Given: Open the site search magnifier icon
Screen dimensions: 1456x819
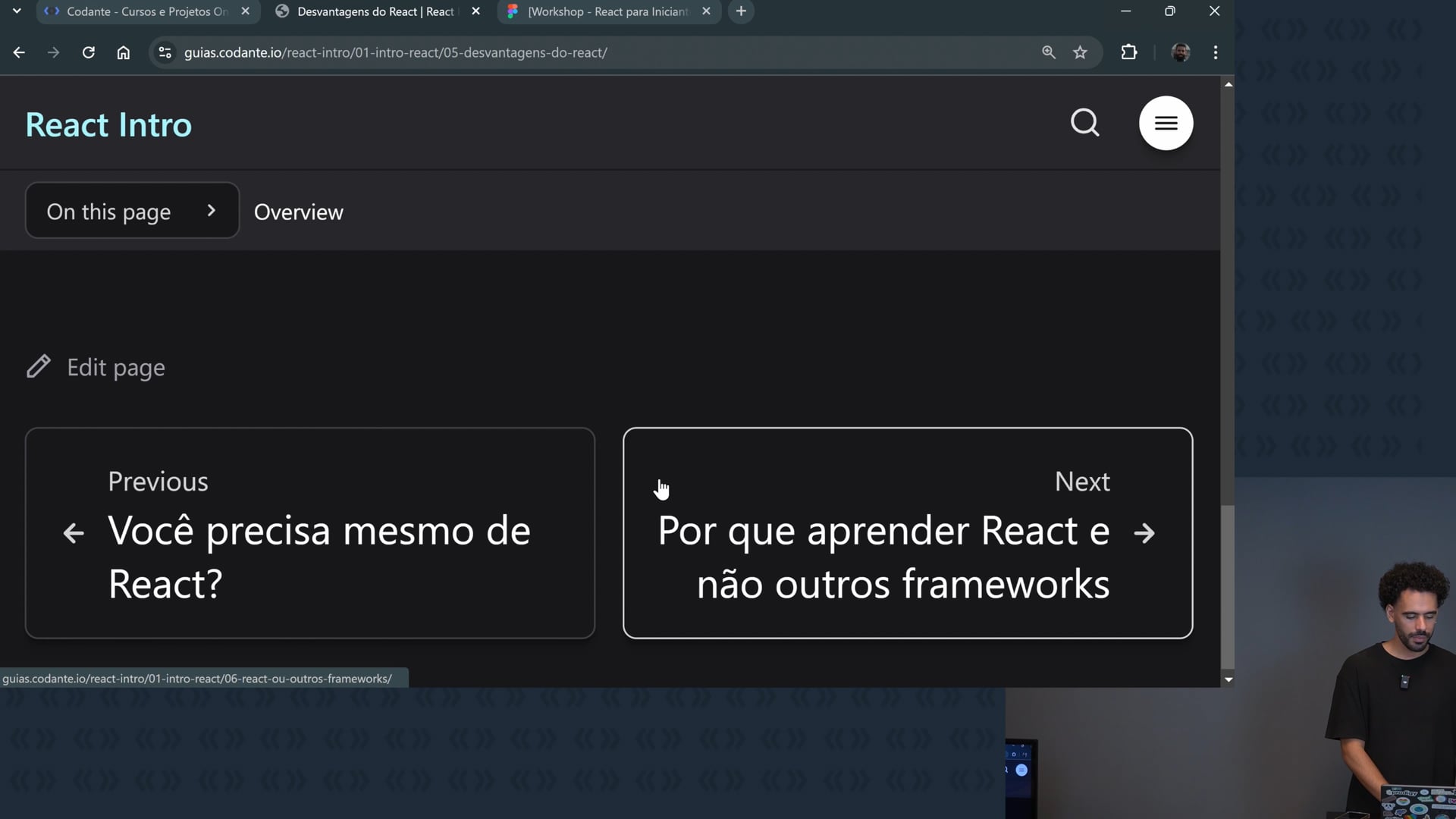Looking at the screenshot, I should coord(1084,123).
